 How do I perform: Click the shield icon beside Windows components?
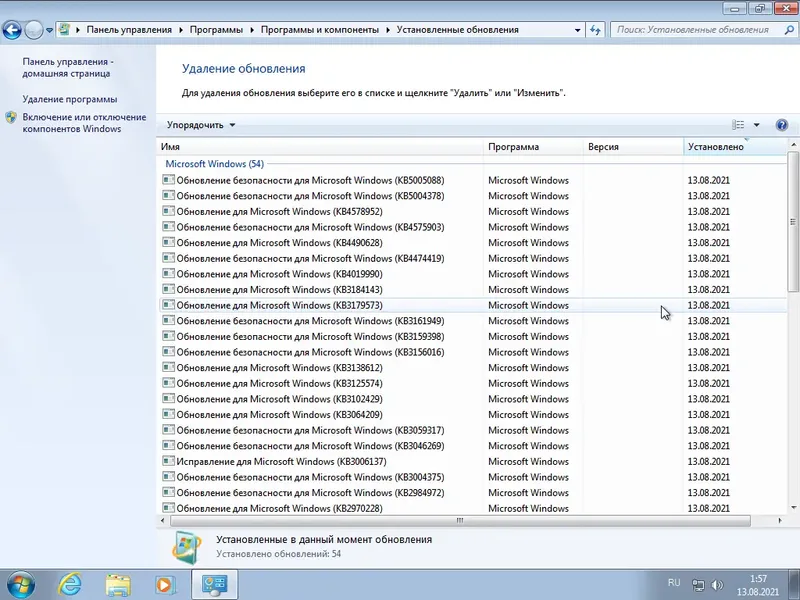coord(11,117)
